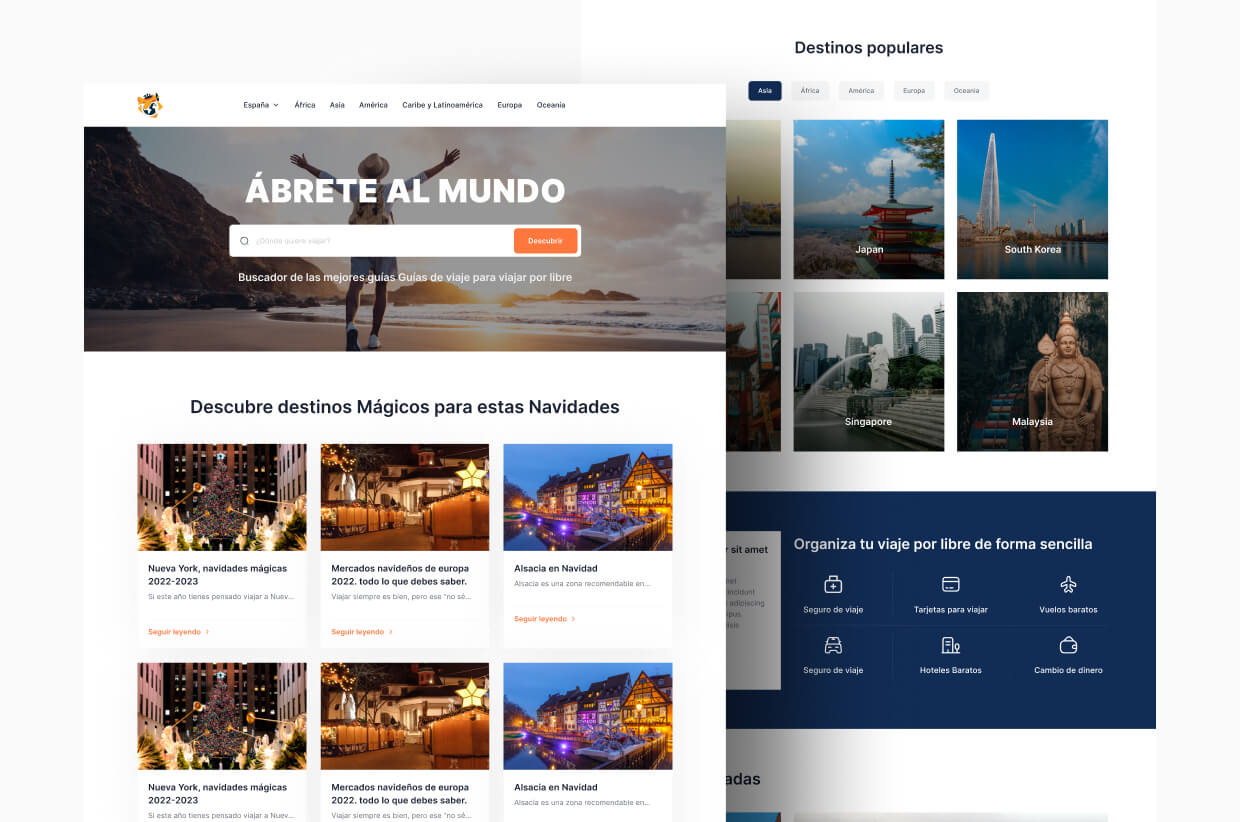This screenshot has width=1240, height=822.
Task: Select the Oceanía filter under Destinos populares
Action: (x=966, y=91)
